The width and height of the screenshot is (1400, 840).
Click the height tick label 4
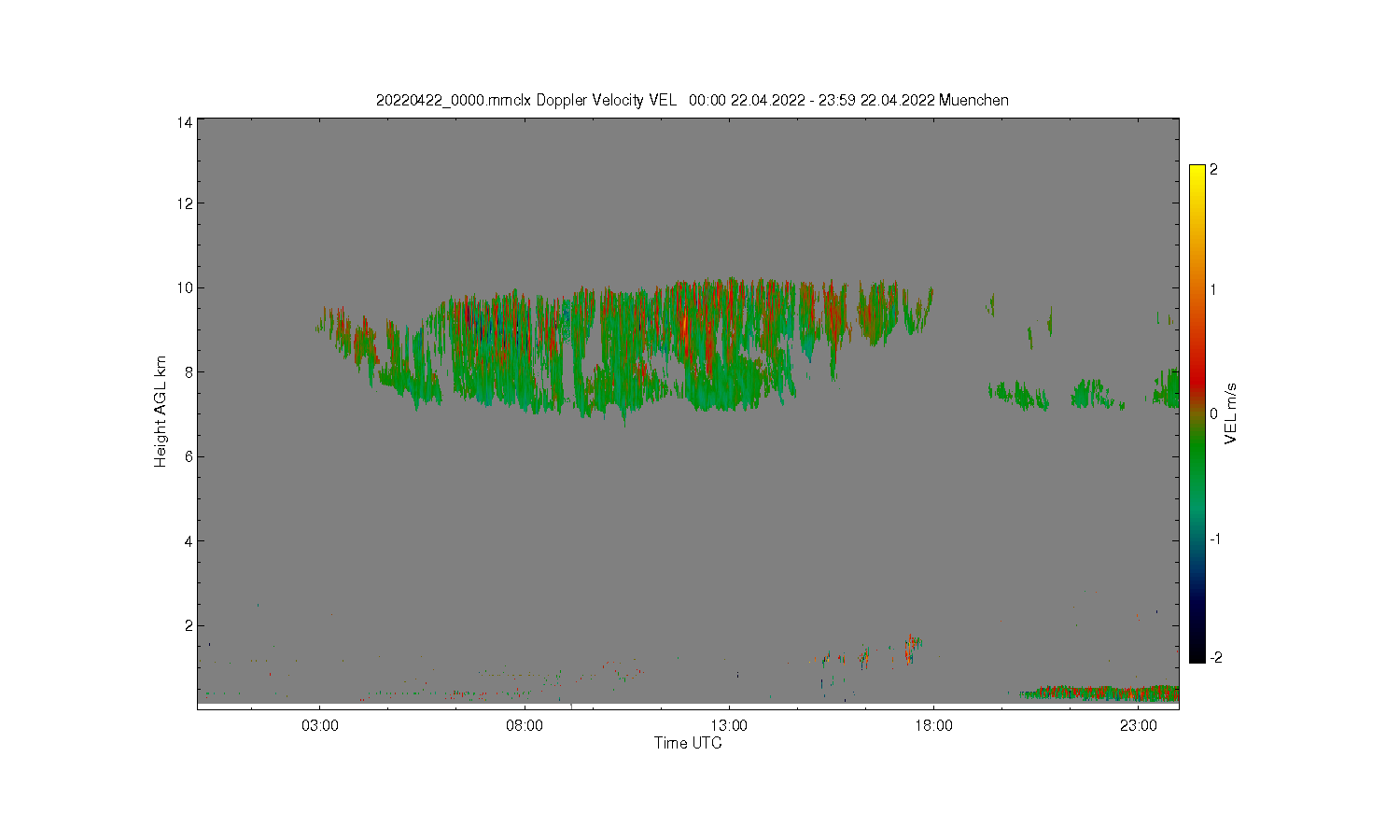pos(189,541)
